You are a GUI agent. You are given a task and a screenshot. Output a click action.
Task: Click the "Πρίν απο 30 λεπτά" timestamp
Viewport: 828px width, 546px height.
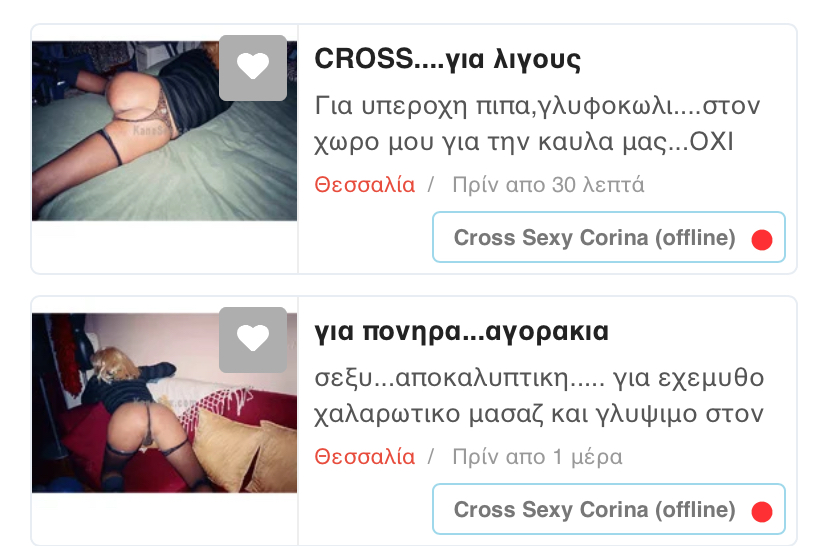pos(548,185)
